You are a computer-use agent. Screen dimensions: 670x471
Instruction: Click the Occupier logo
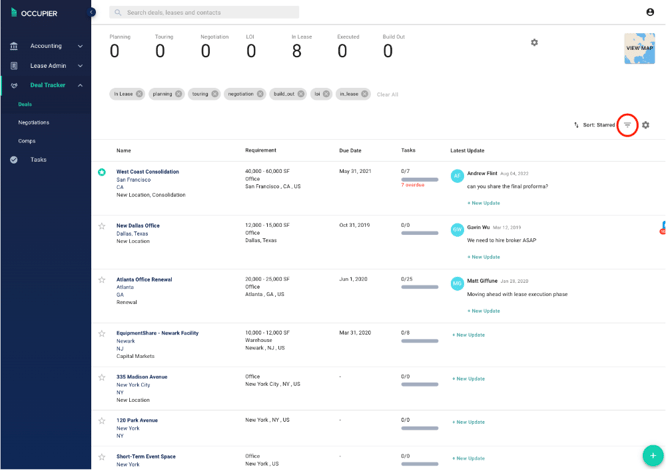34,13
